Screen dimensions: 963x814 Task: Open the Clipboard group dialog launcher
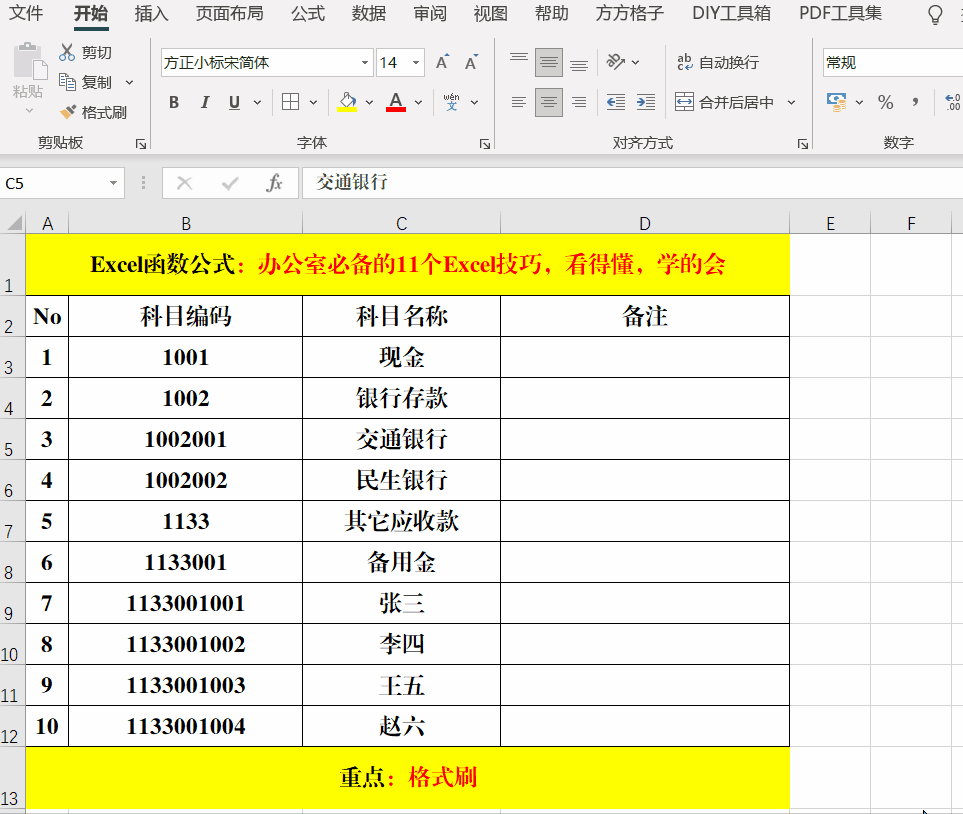point(141,144)
